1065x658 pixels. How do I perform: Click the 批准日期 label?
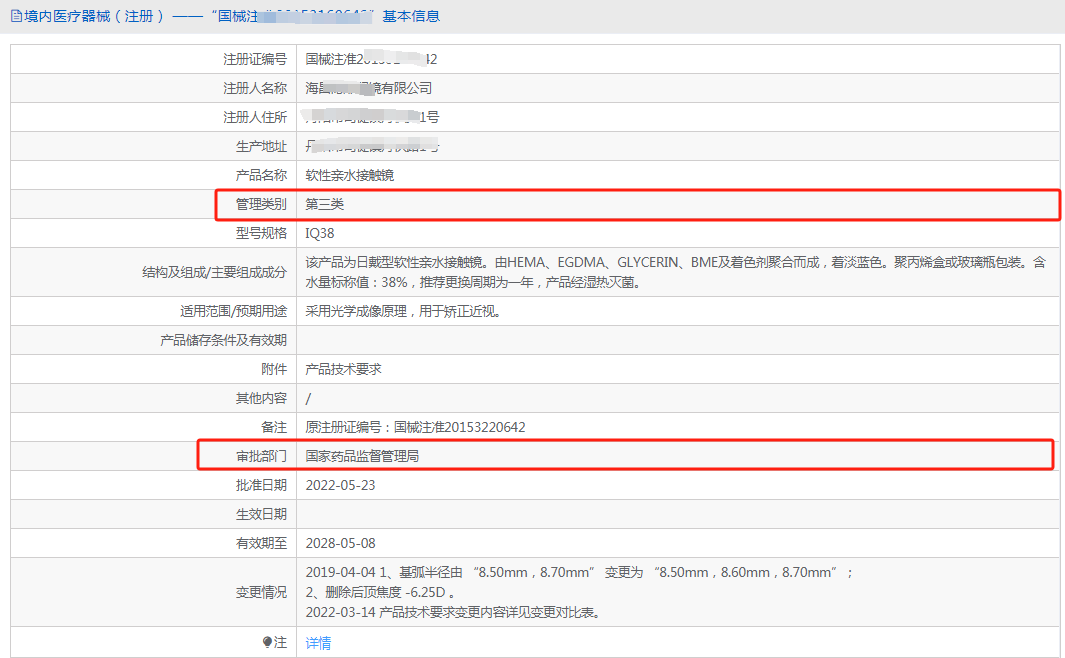click(x=261, y=486)
